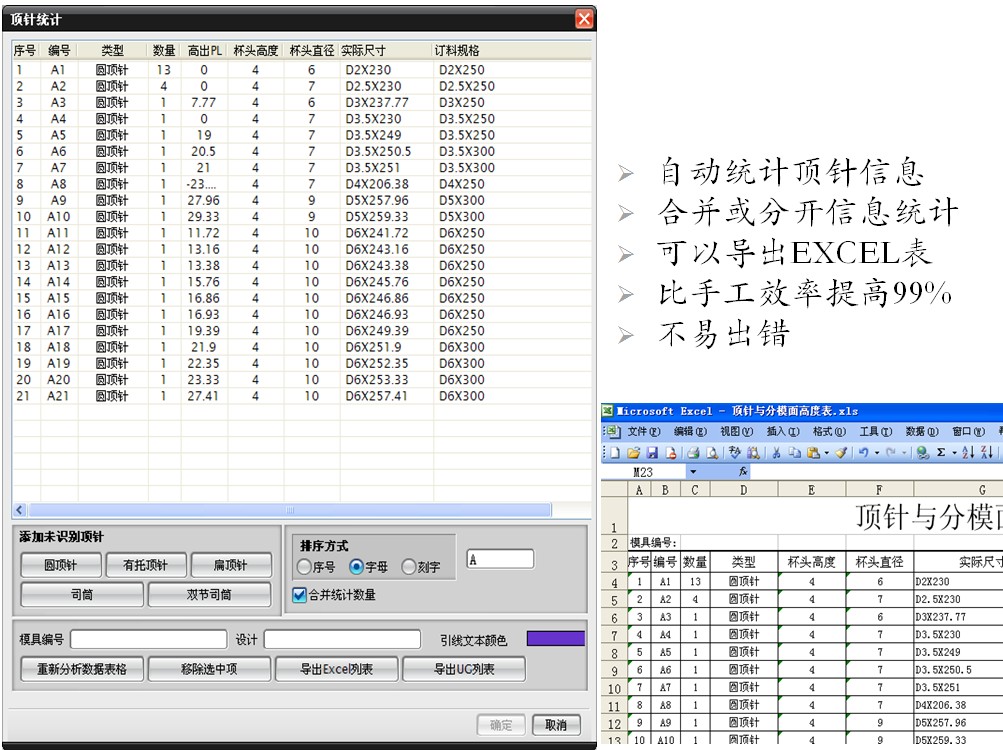This screenshot has width=1003, height=750.
Task: Click the 模具编号 input field
Action: pos(148,639)
